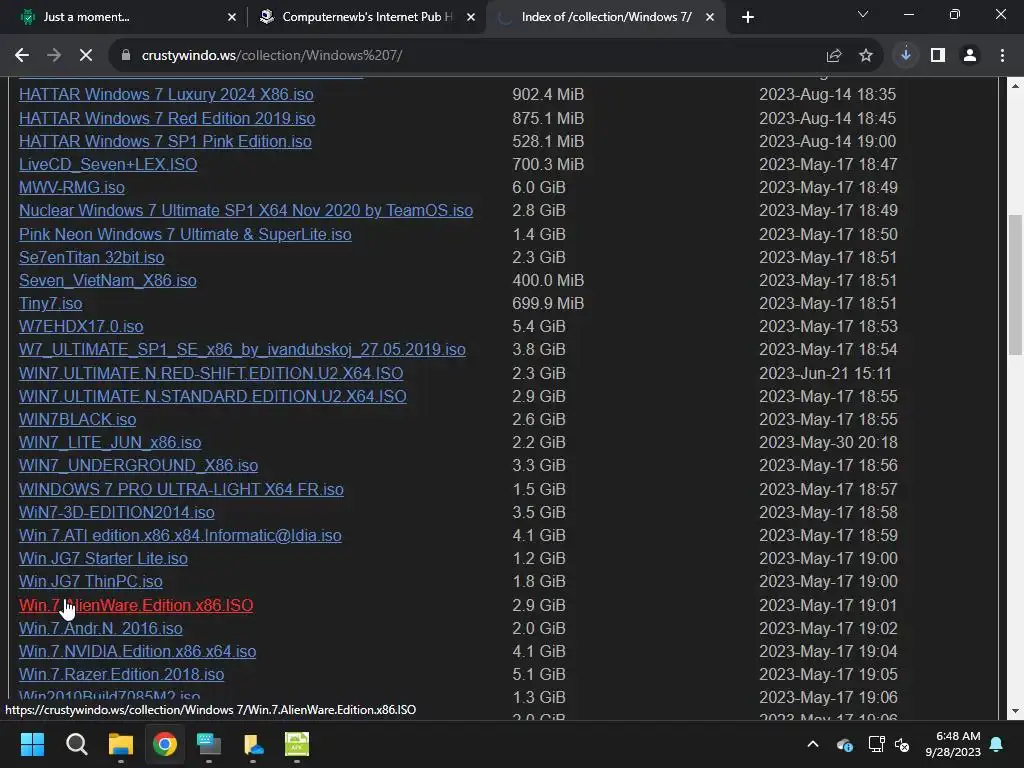The height and width of the screenshot is (768, 1024).
Task: Open the share this page icon
Action: click(834, 56)
